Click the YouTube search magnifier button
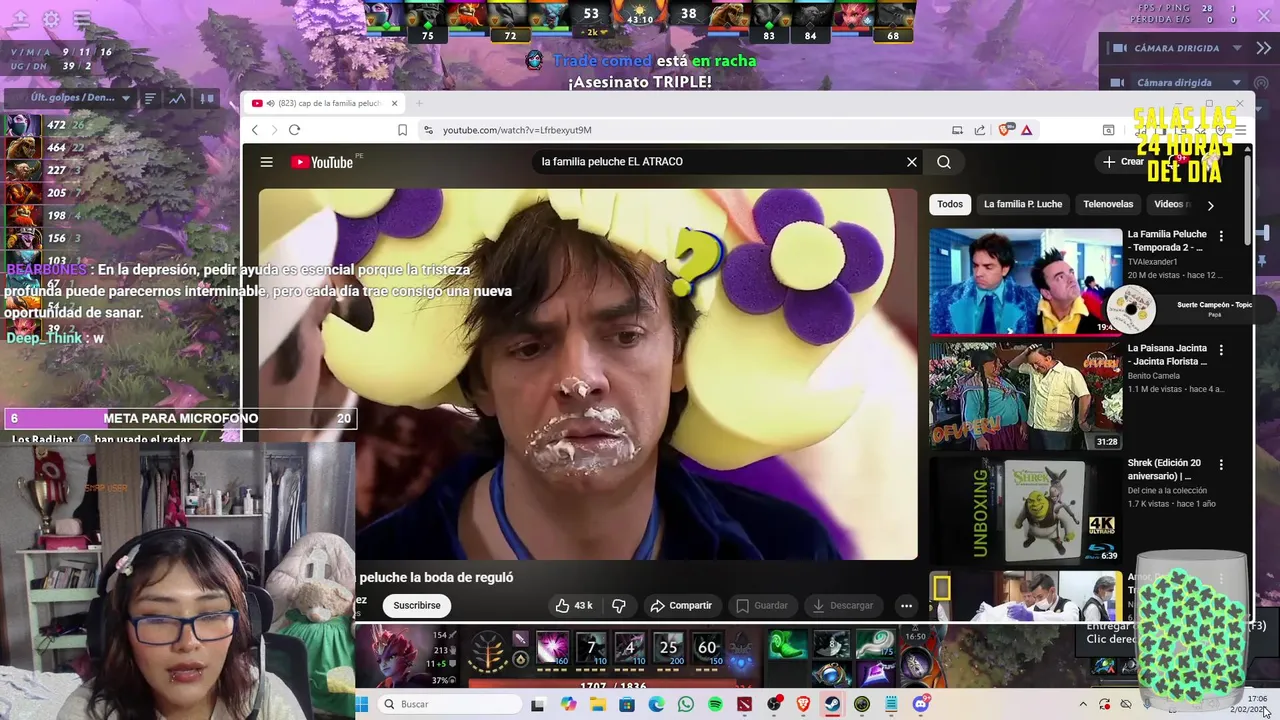This screenshot has height=720, width=1280. point(944,162)
